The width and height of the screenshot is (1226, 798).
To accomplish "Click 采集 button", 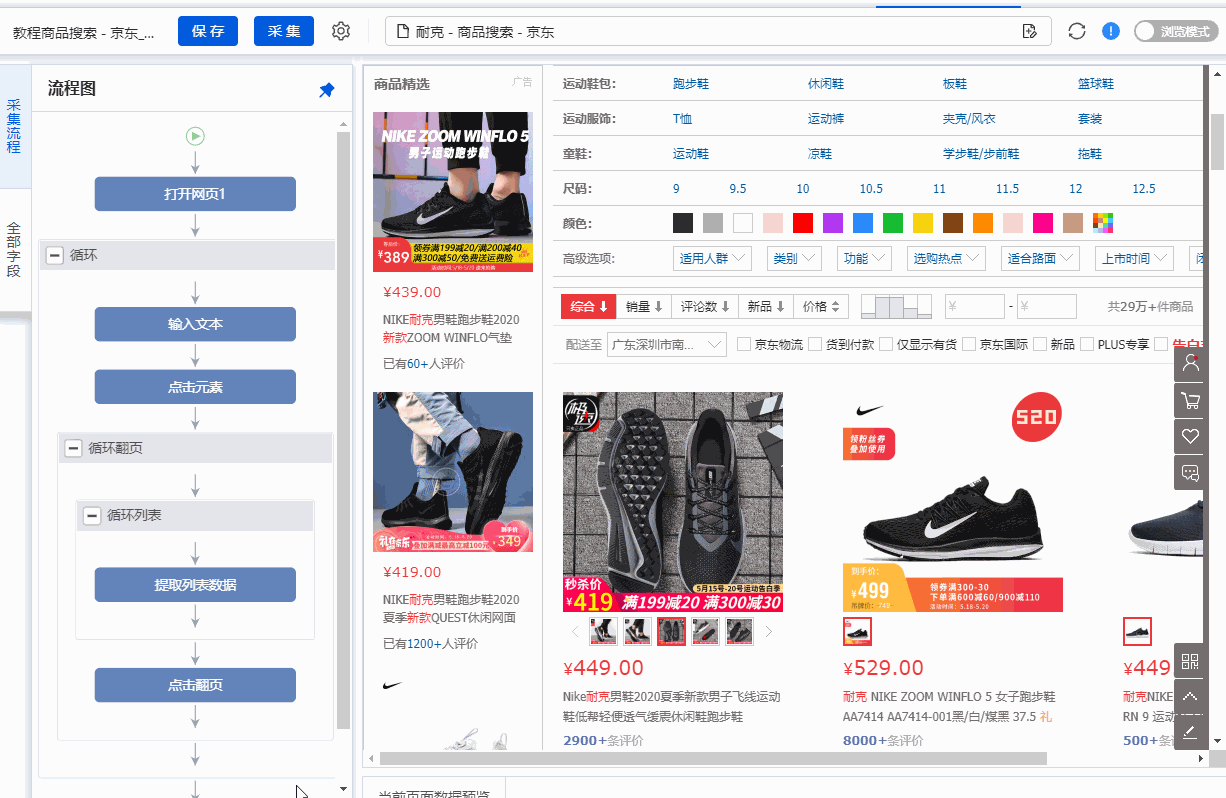I will [284, 31].
